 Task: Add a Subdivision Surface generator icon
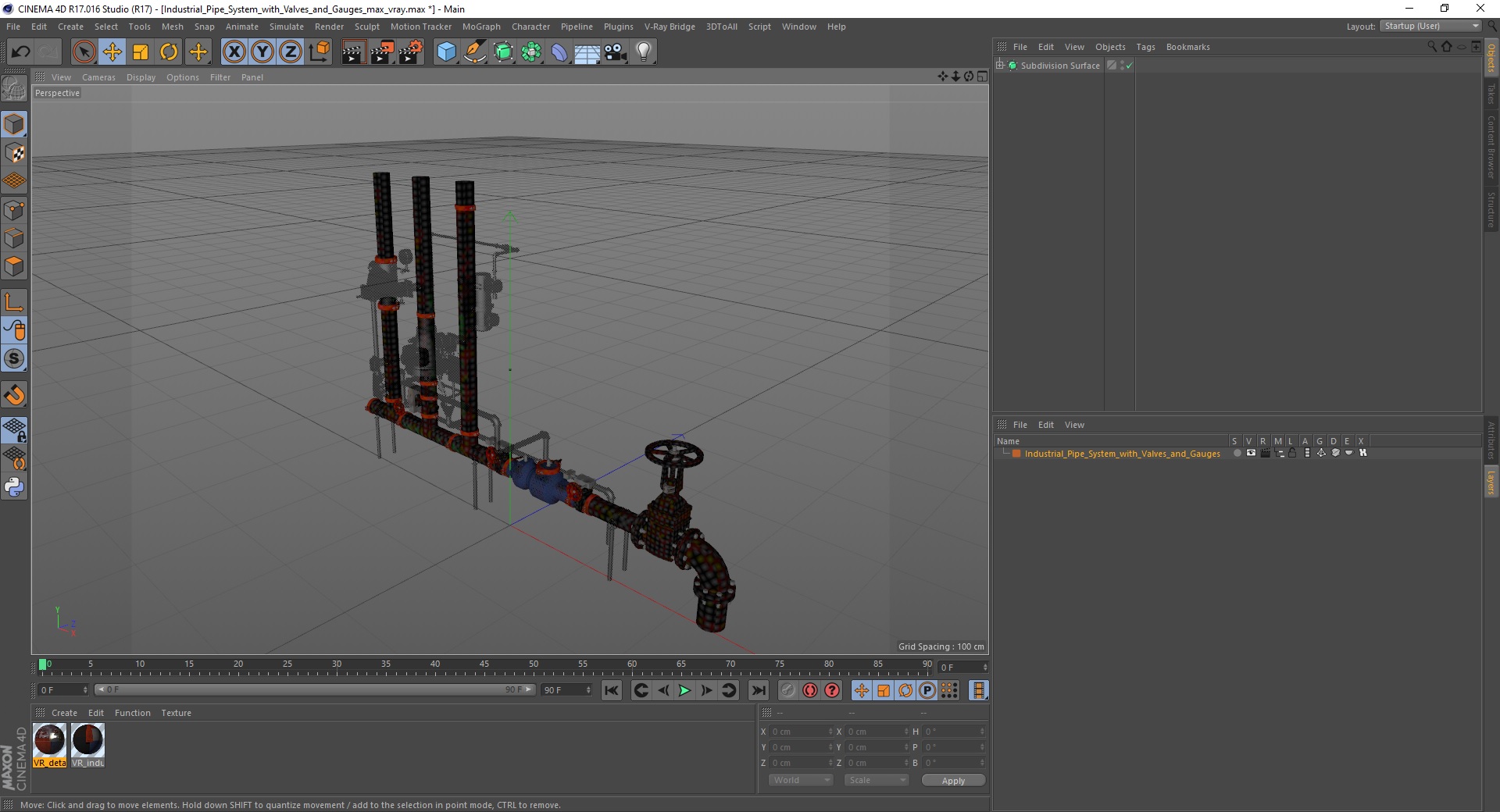(503, 52)
